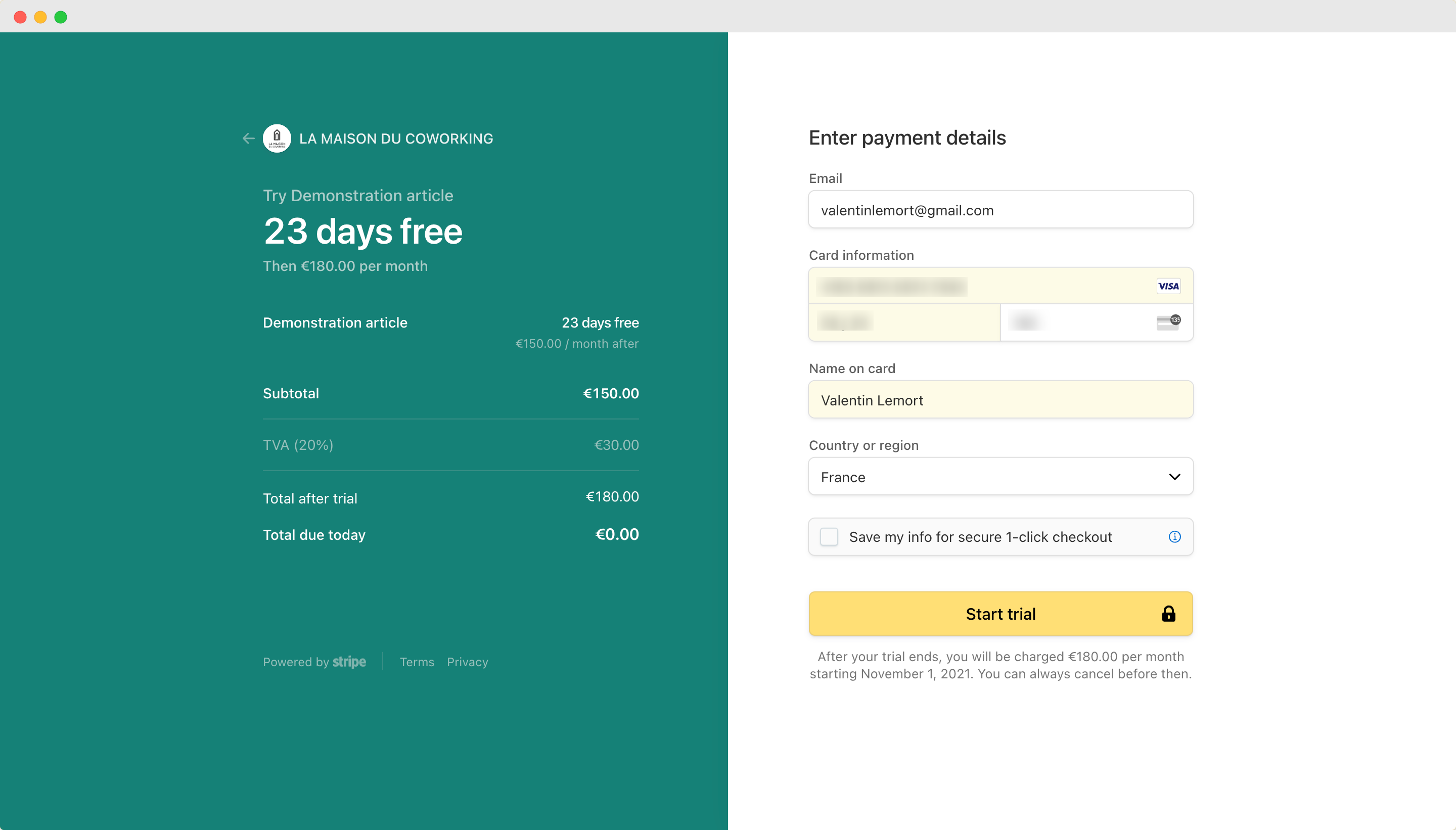Viewport: 1456px width, 830px height.
Task: Click the Visa card brand icon
Action: (x=1168, y=286)
